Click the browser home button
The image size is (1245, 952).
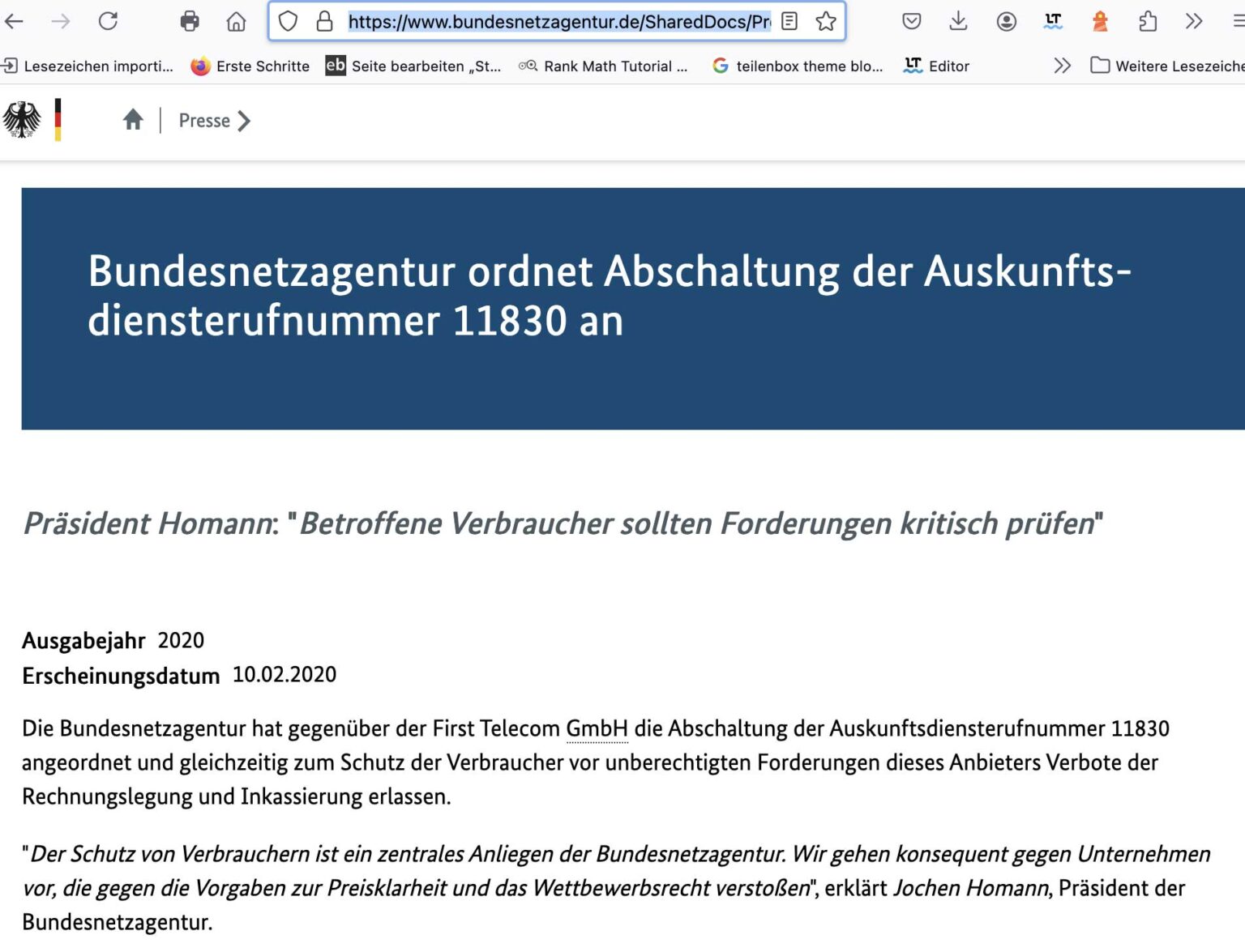[236, 22]
